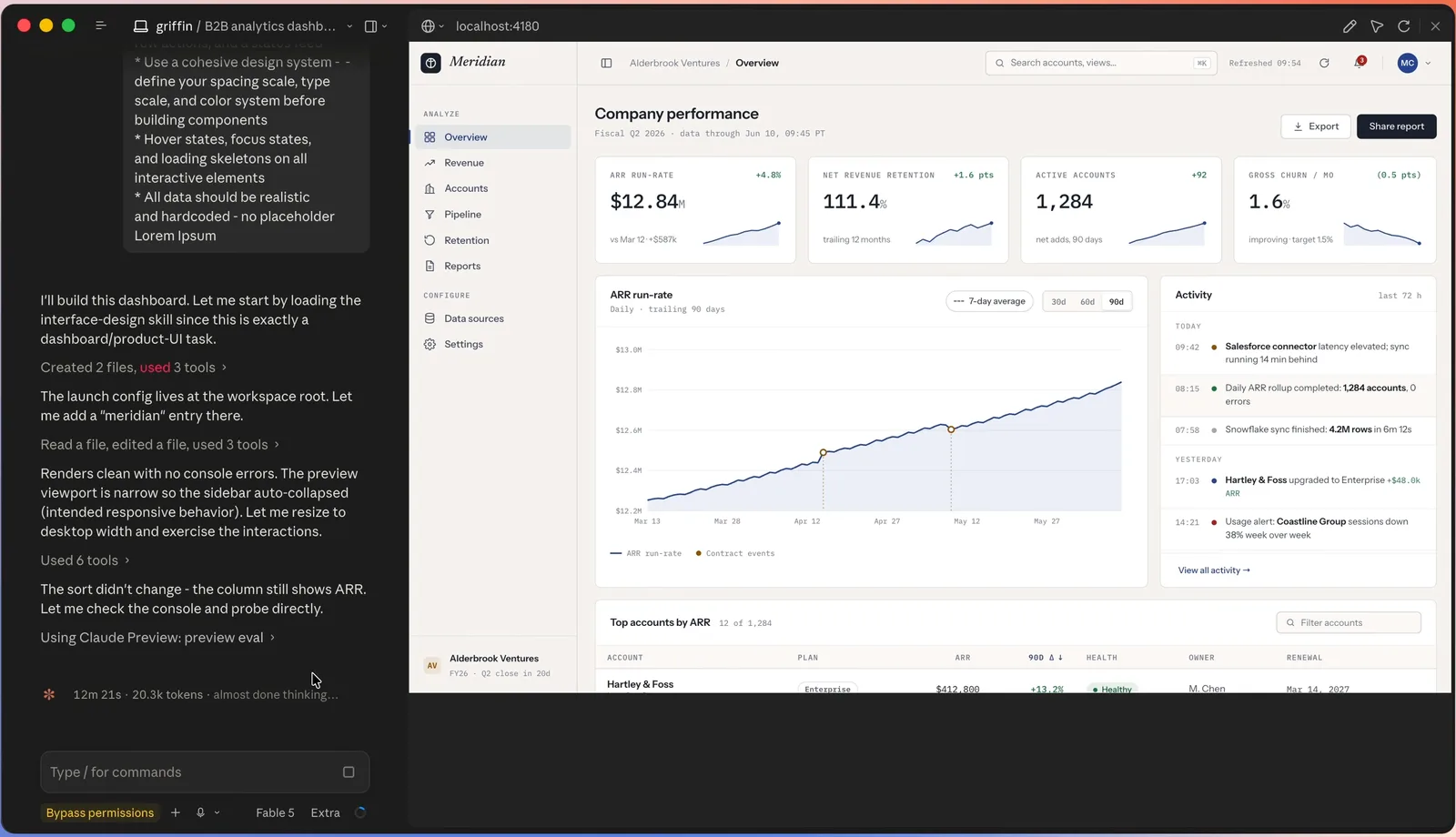Collapse the Meridian sidebar using the panel icon
The image size is (1456, 837).
606,63
